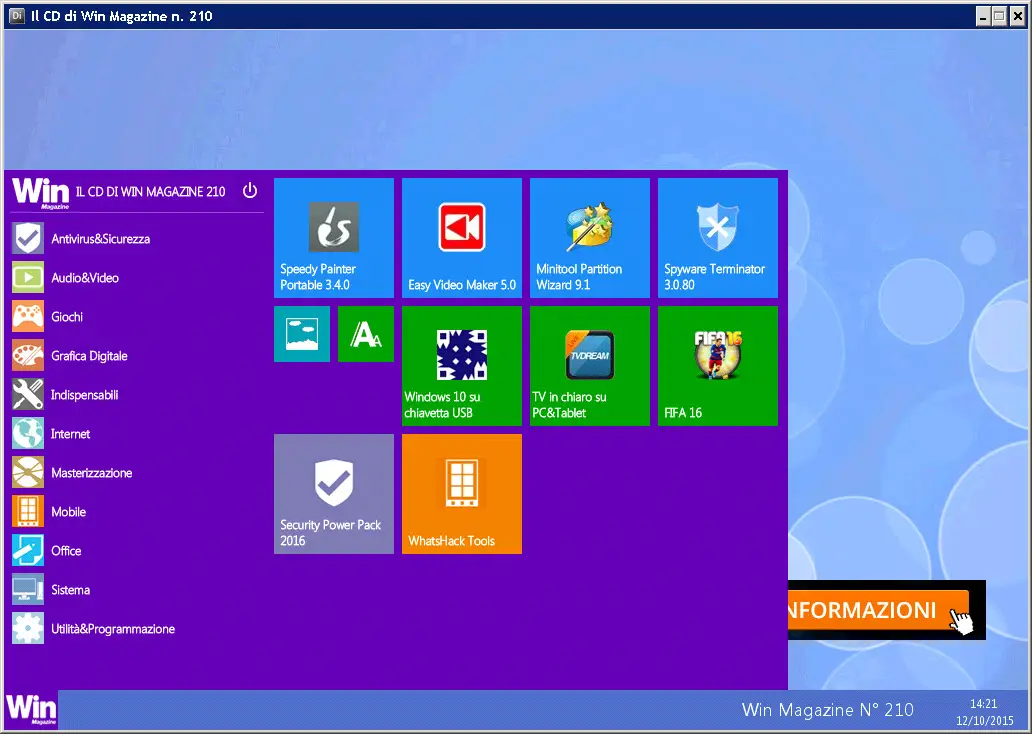Open the Windows 10 su chiavetta USB tile
The image size is (1032, 734).
pyautogui.click(x=462, y=366)
